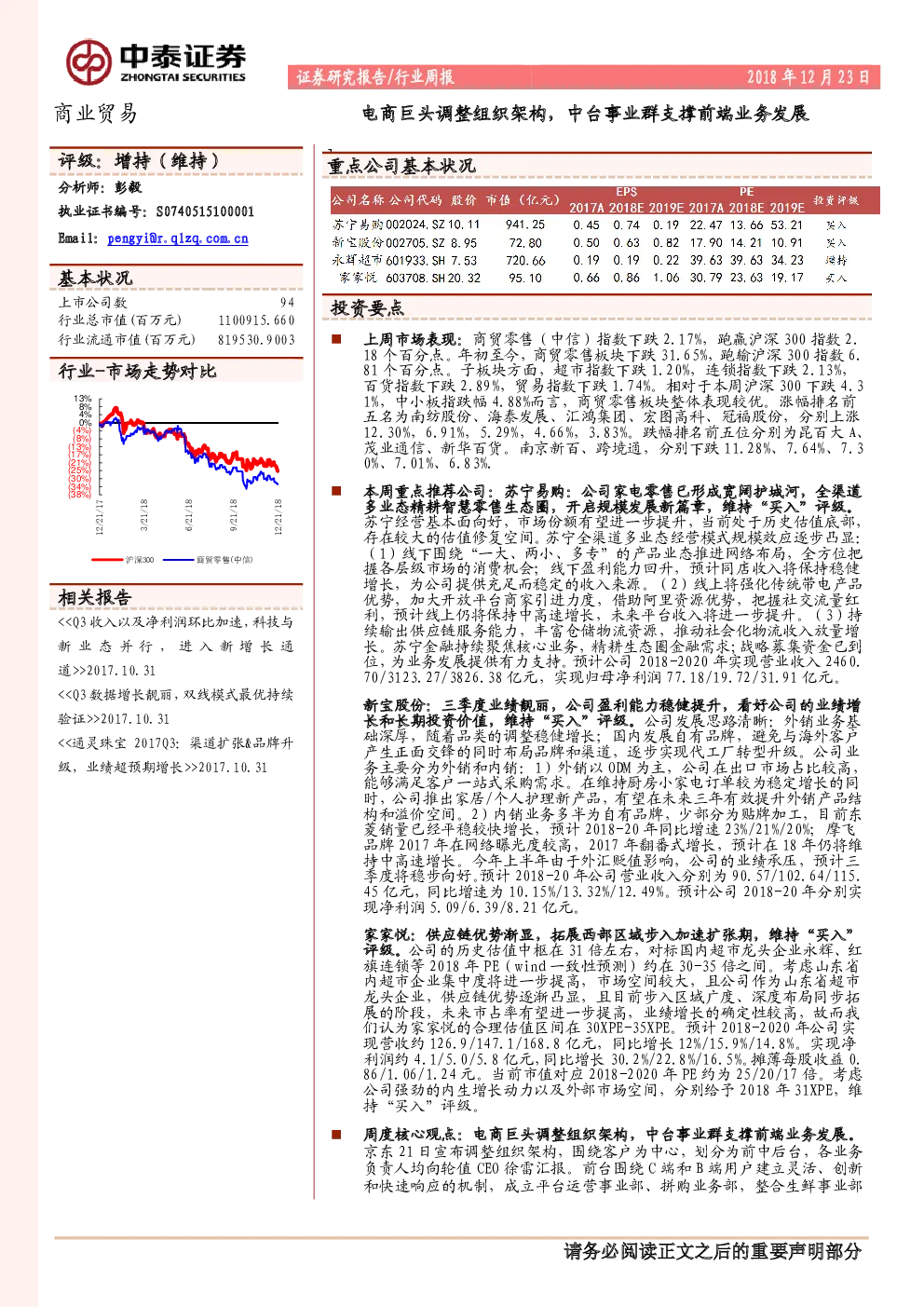The height and width of the screenshot is (1307, 924).
Task: Select analyst name 分析师：彭毅
Action: coord(101,187)
